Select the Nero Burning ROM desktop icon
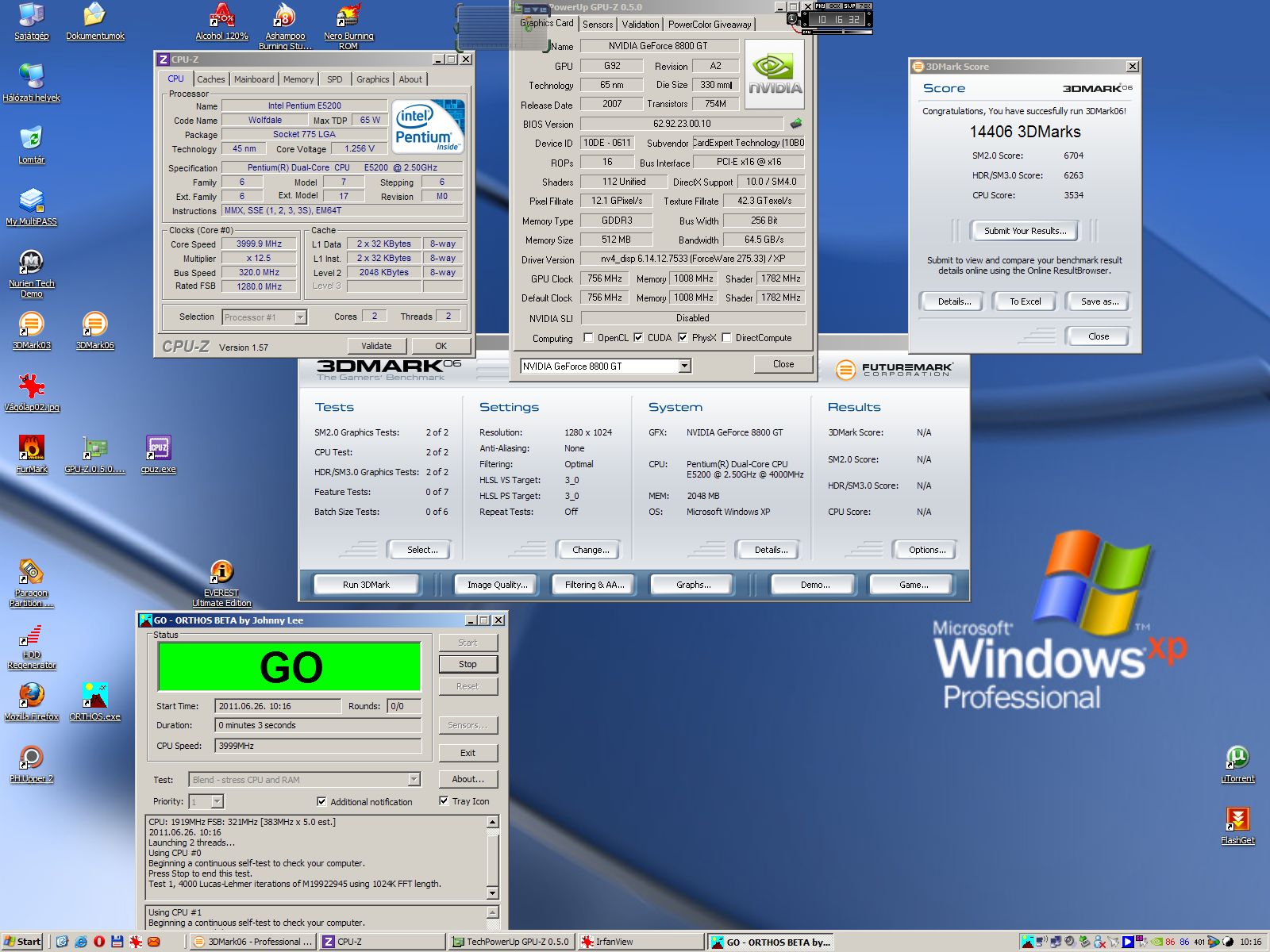 tap(348, 26)
